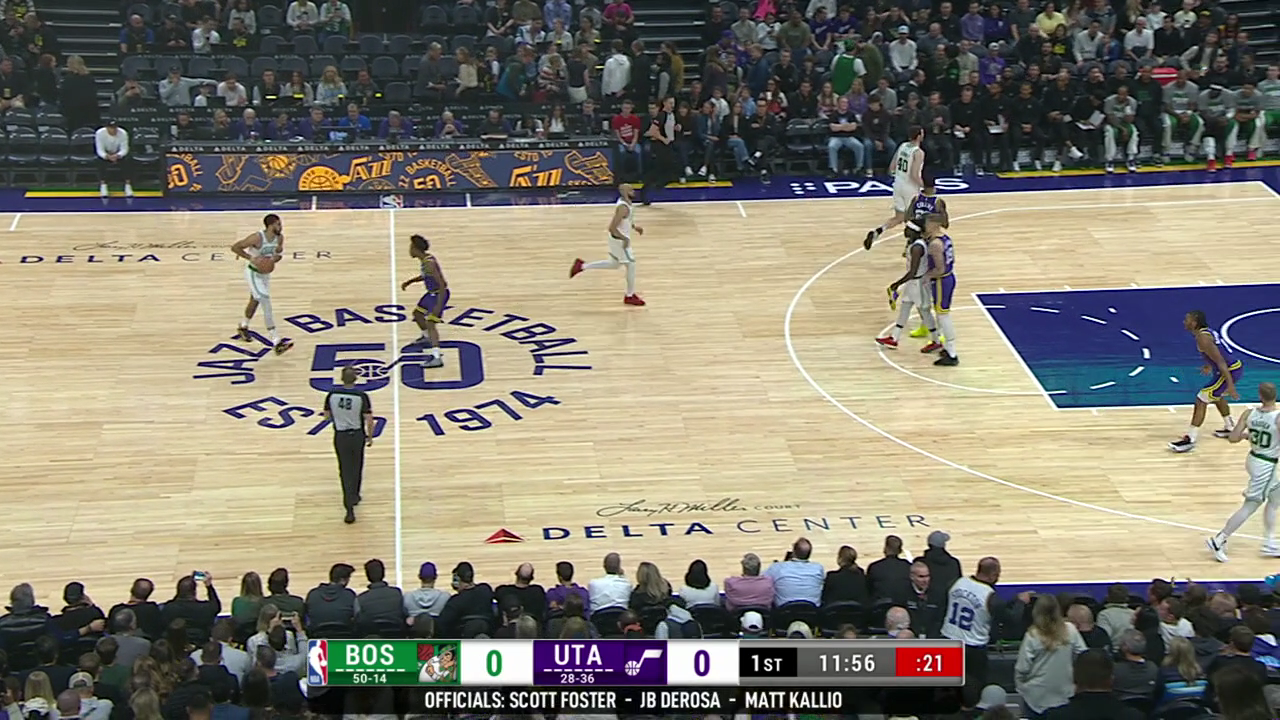This screenshot has height=720, width=1280.
Task: Select the UTA team label
Action: [x=578, y=657]
